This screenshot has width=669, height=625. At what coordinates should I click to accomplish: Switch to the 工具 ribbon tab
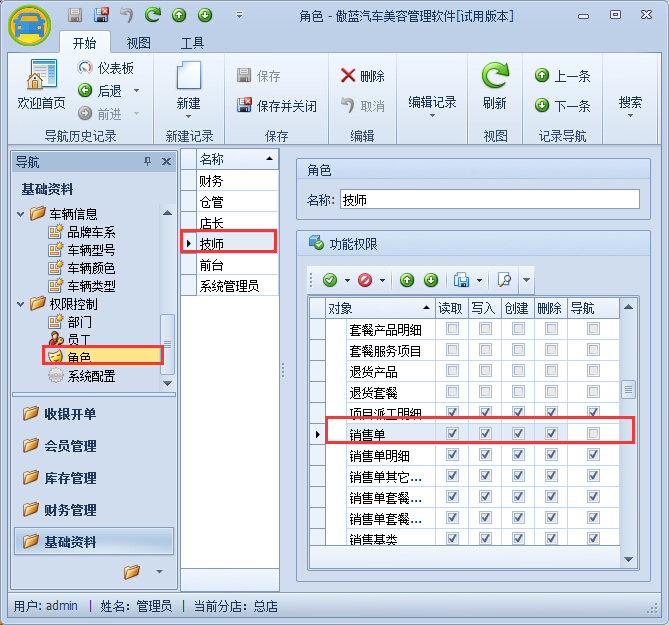click(x=192, y=43)
